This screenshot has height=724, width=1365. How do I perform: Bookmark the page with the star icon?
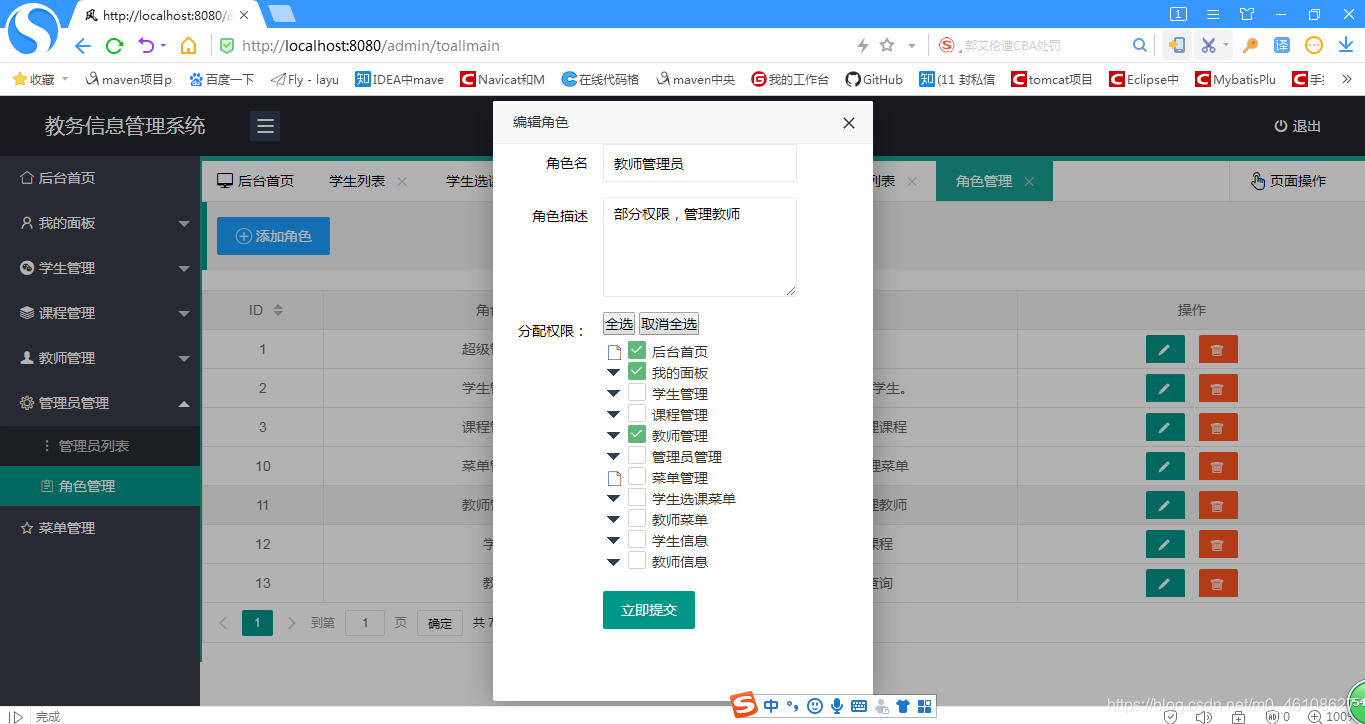coord(886,45)
